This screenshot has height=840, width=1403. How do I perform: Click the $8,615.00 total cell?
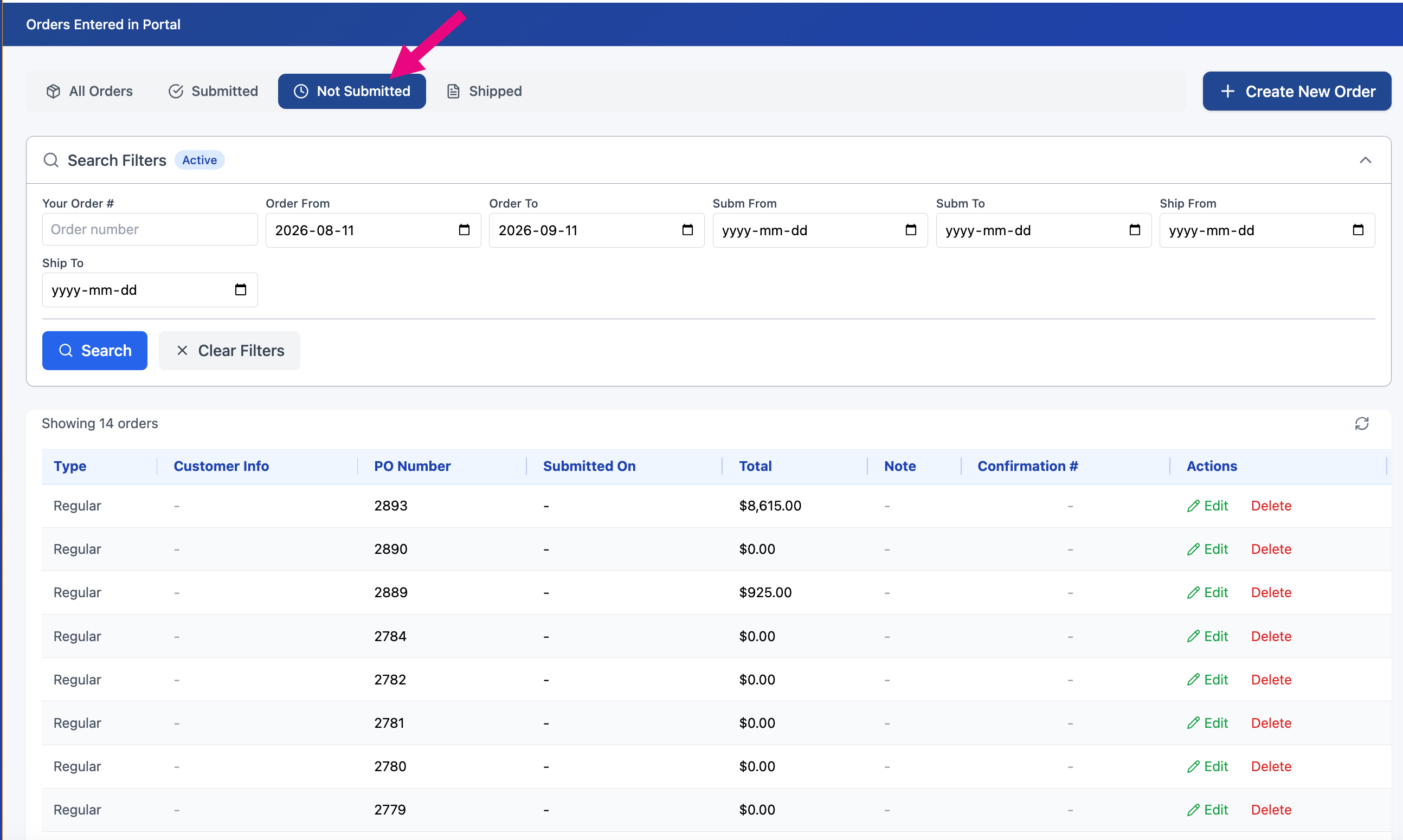[x=769, y=506]
